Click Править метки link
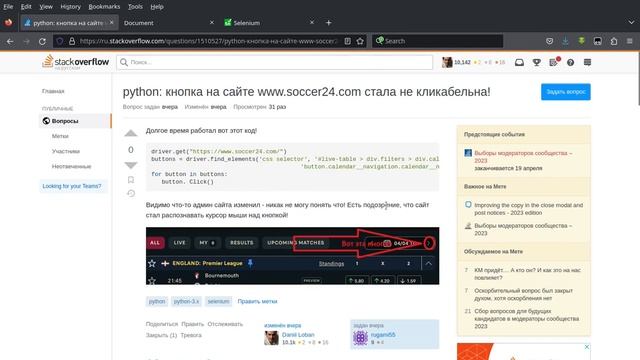 [x=257, y=301]
